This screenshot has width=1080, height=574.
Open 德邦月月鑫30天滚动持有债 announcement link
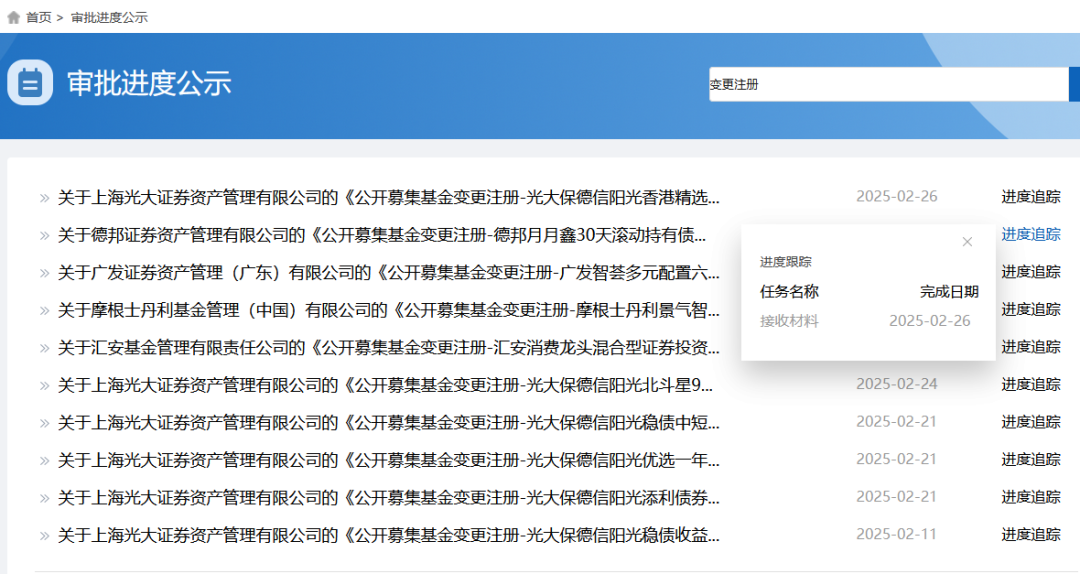click(x=382, y=235)
